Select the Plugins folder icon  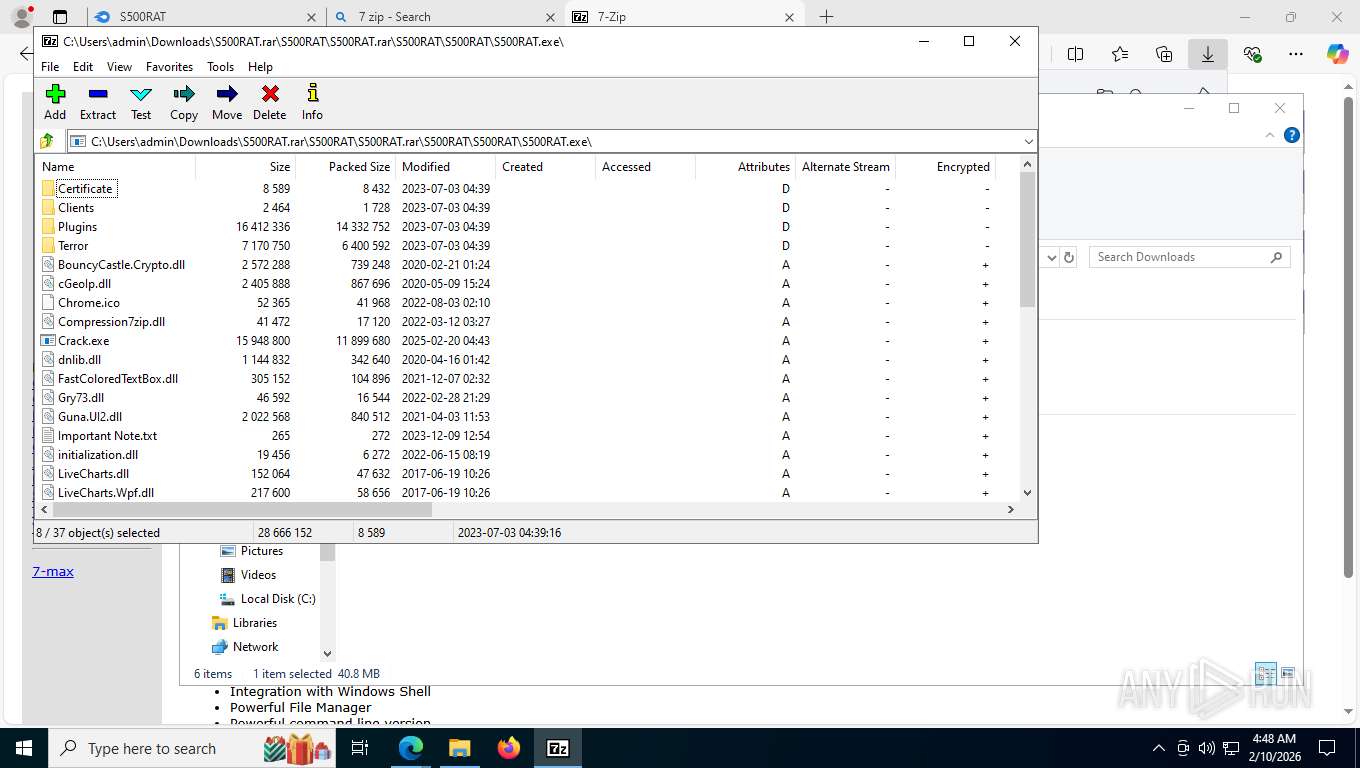coord(48,226)
